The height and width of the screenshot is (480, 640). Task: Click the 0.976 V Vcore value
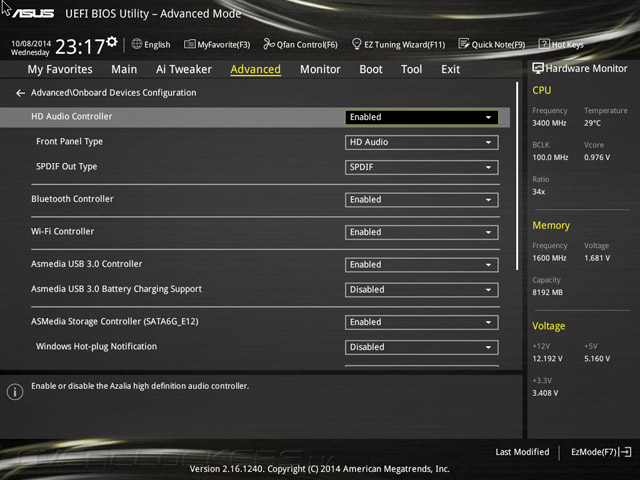click(597, 157)
